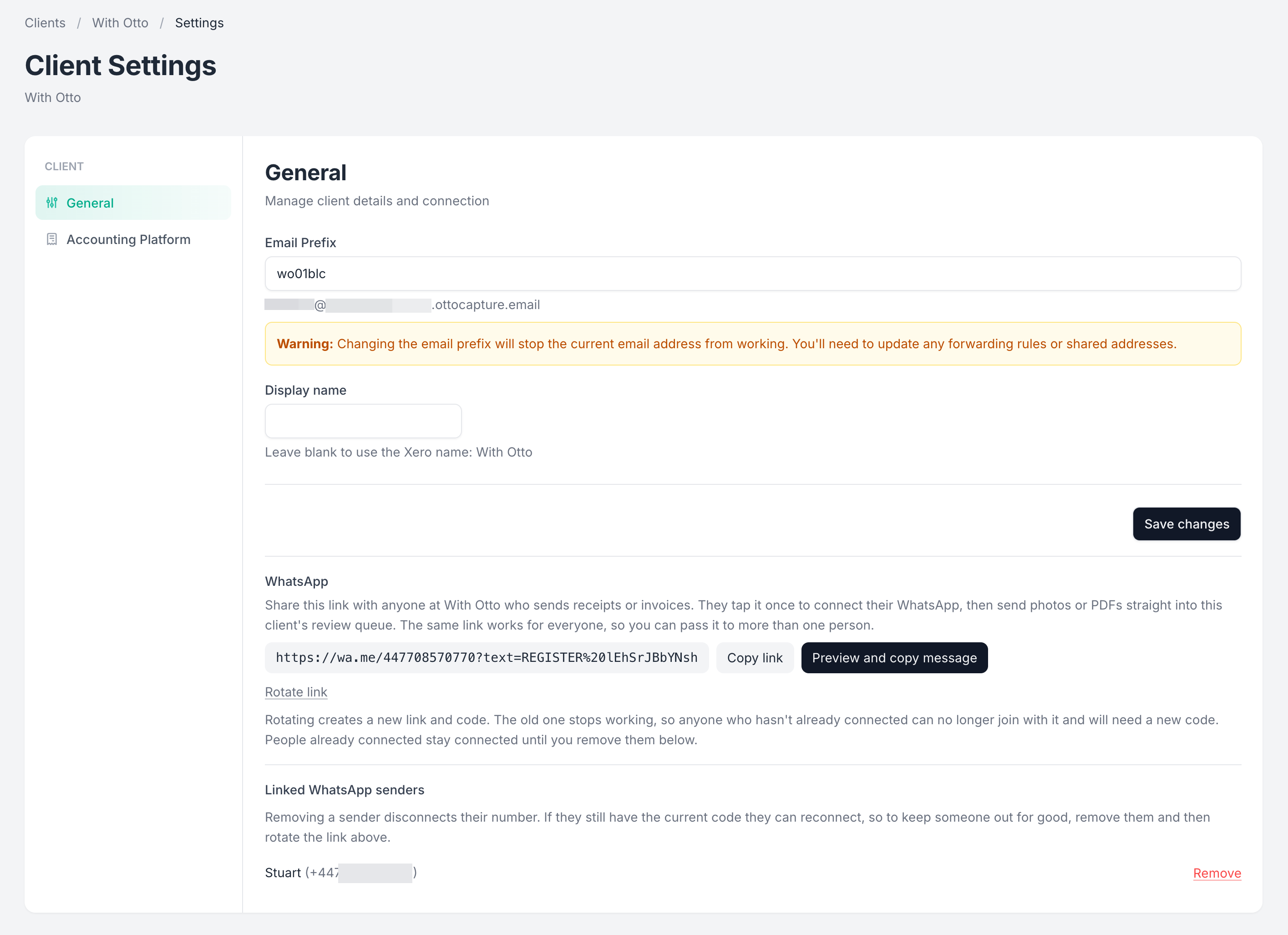Remove Stuart from linked WhatsApp senders

coord(1217,873)
